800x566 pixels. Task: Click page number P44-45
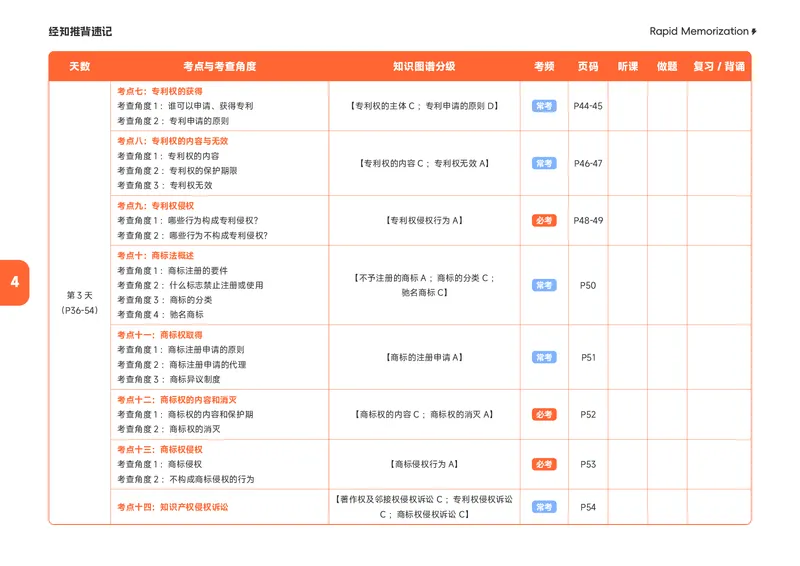(588, 106)
